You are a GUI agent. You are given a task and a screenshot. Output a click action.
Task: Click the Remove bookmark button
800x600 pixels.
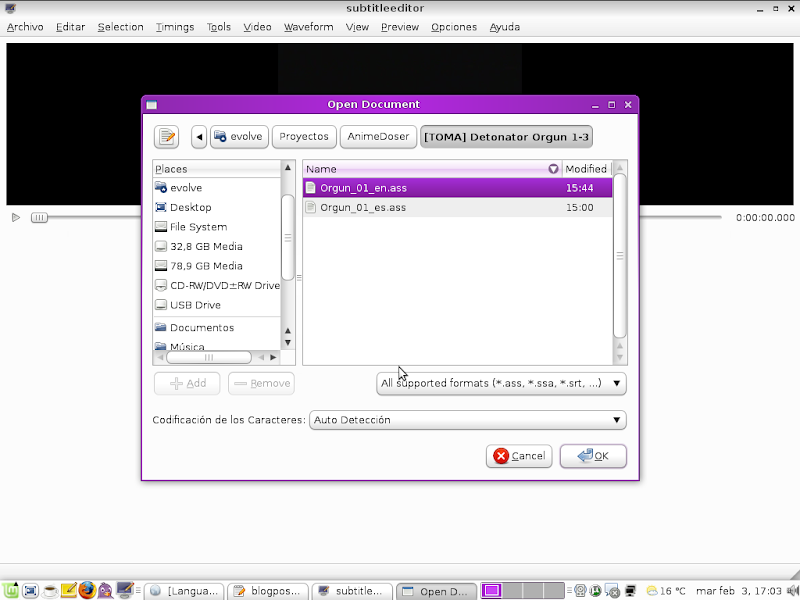(261, 383)
